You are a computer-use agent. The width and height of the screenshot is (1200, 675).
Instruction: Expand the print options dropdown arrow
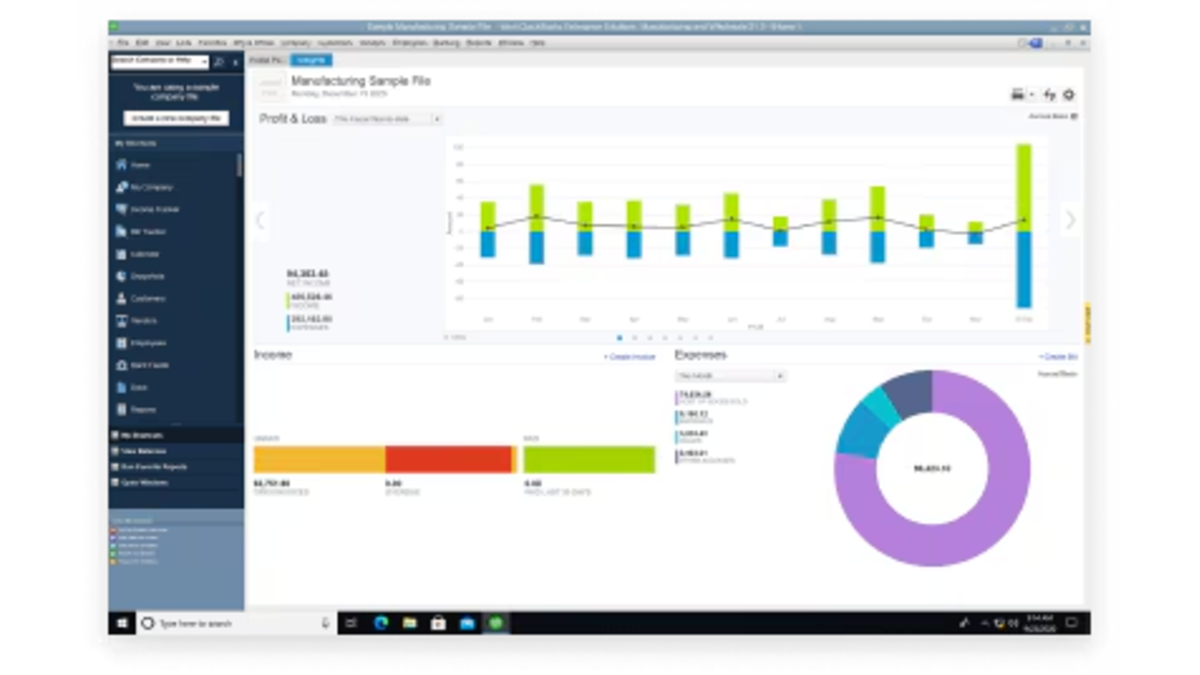coord(1031,96)
